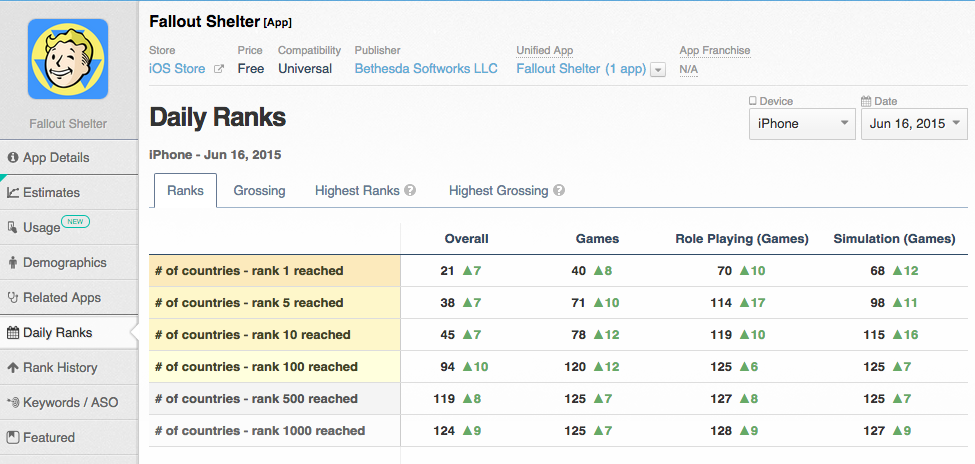Viewport: 975px width, 464px height.
Task: Click the Unified App label
Action: click(545, 50)
